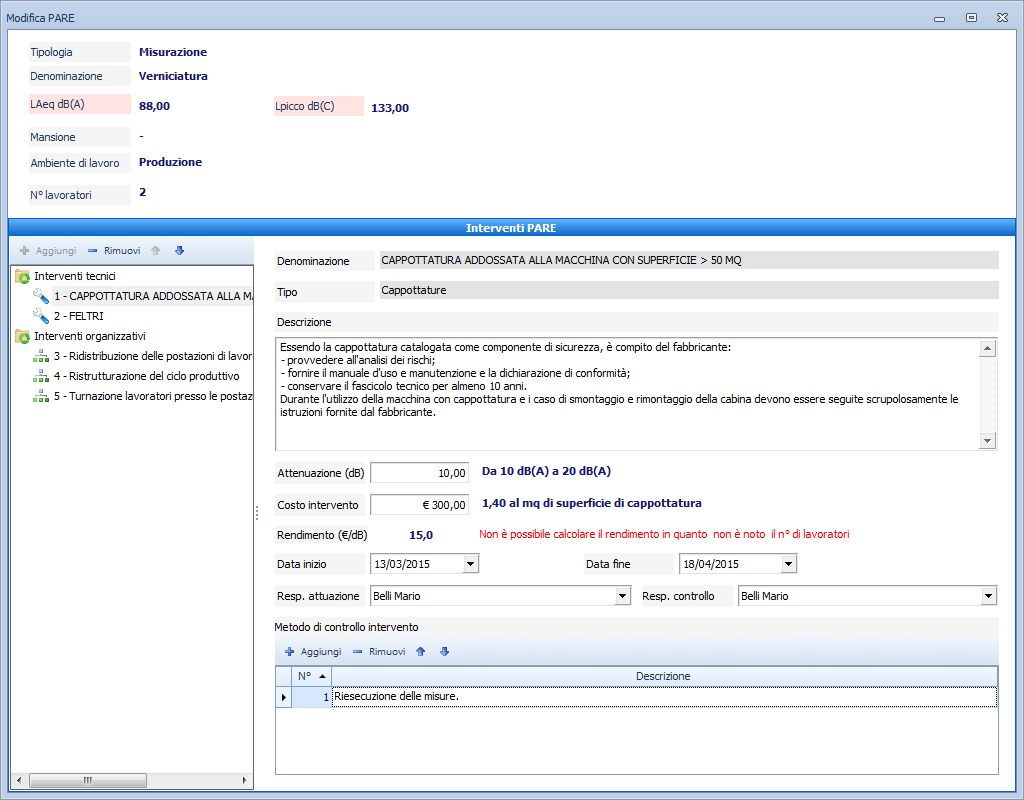
Task: Click the Interventi tecnici folder icon
Action: click(22, 276)
